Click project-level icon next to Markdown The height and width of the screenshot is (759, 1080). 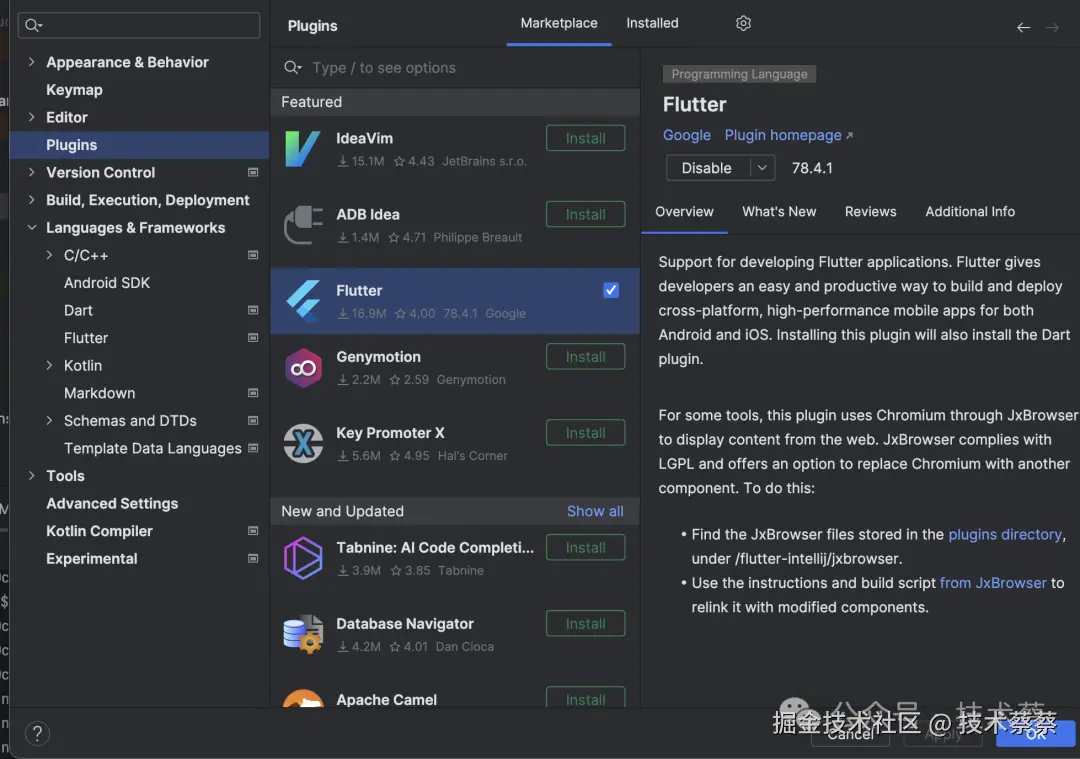[253, 393]
